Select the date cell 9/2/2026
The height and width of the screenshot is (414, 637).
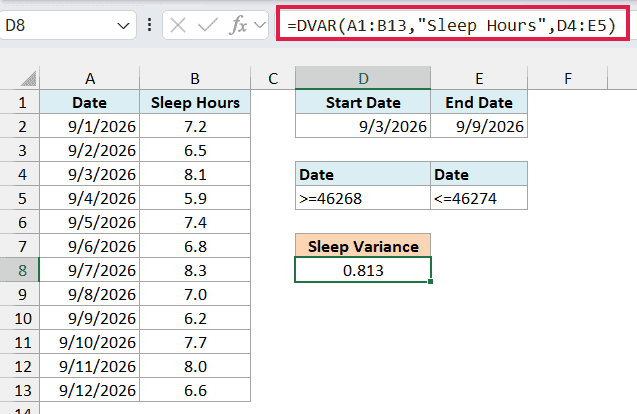click(90, 150)
